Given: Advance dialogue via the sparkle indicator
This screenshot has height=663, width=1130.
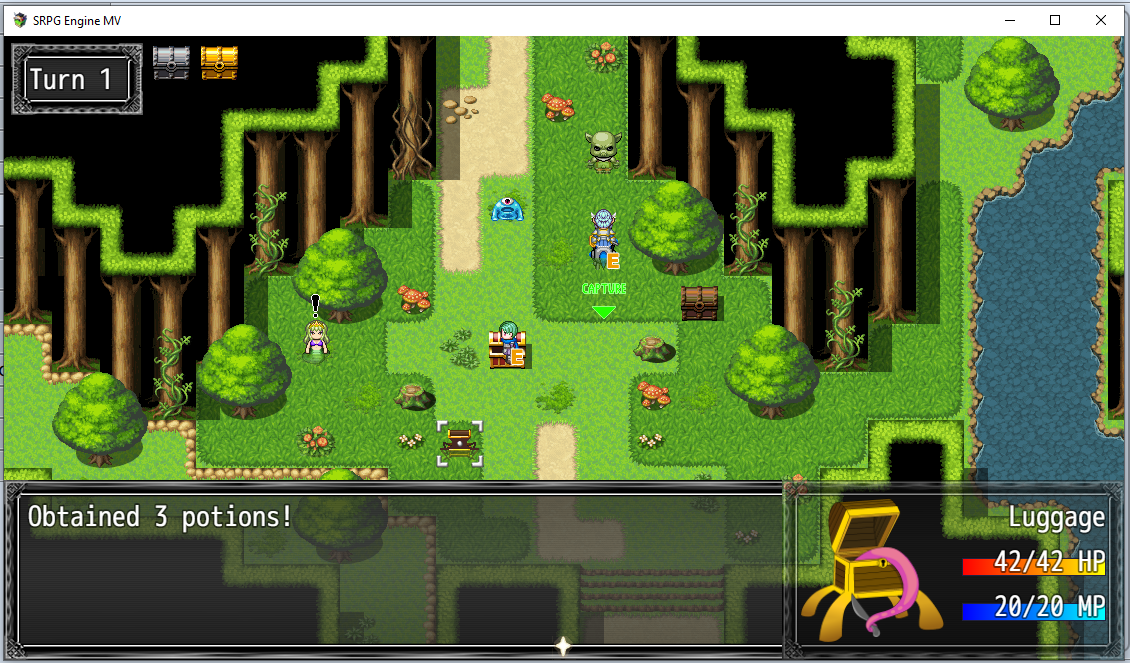Looking at the screenshot, I should click(564, 646).
